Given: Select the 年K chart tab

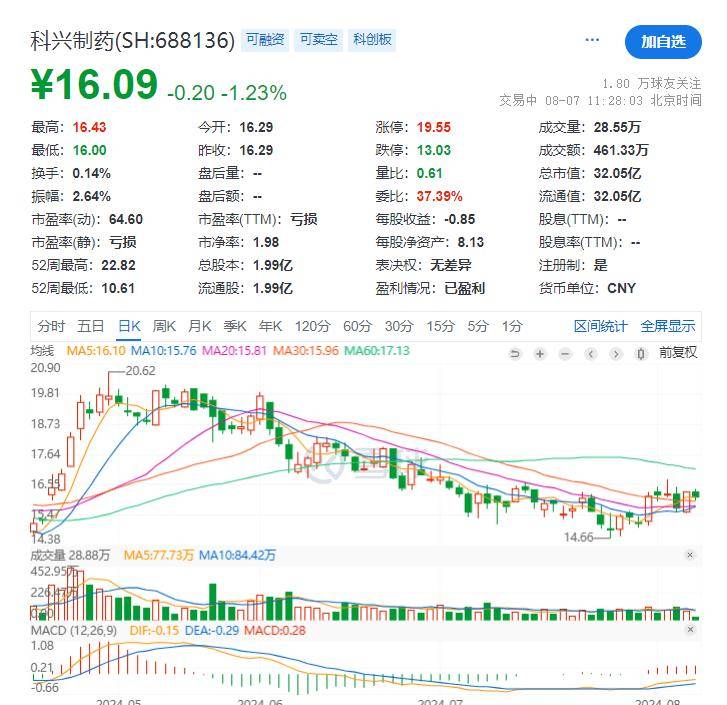Looking at the screenshot, I should [x=270, y=326].
